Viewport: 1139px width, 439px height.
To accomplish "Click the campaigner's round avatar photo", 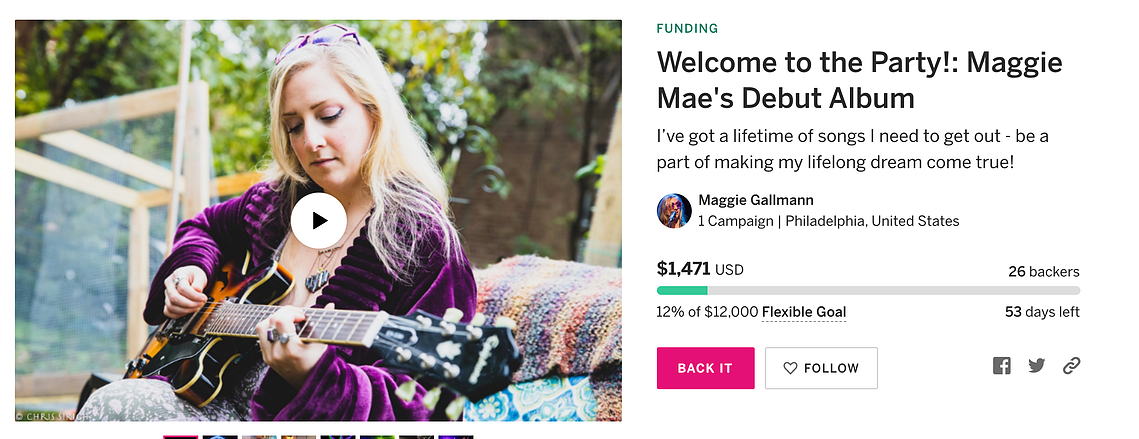I will pos(674,211).
